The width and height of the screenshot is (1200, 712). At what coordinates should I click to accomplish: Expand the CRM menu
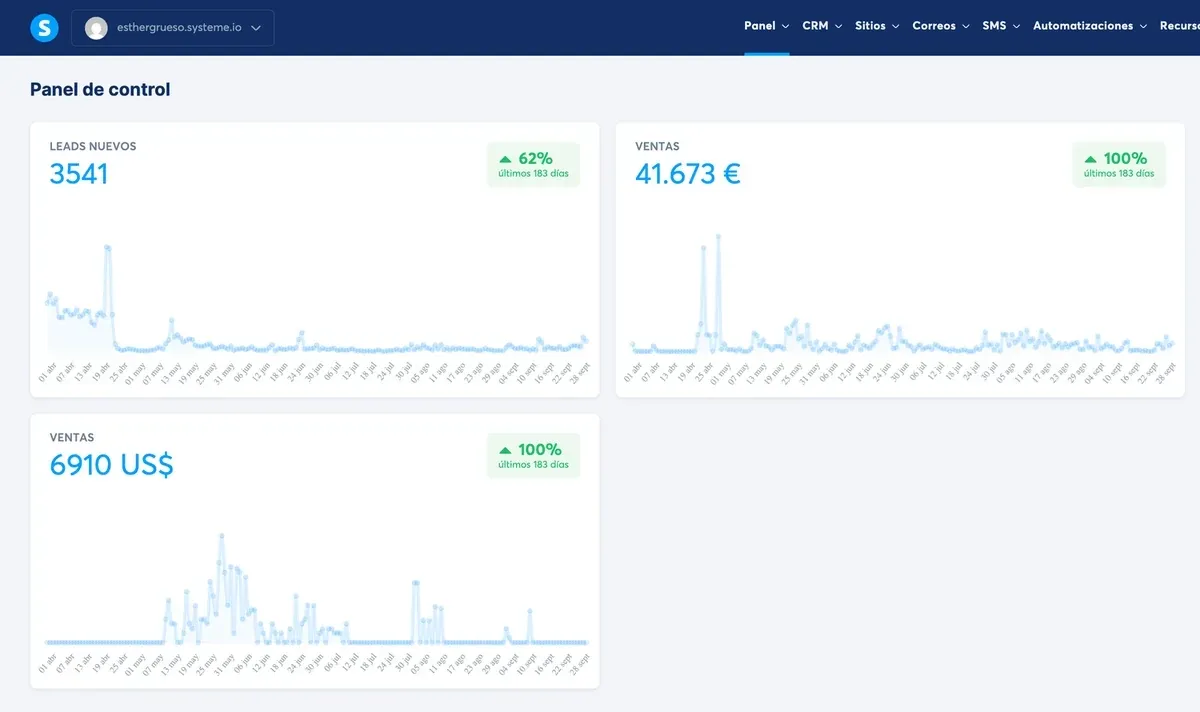click(x=822, y=26)
